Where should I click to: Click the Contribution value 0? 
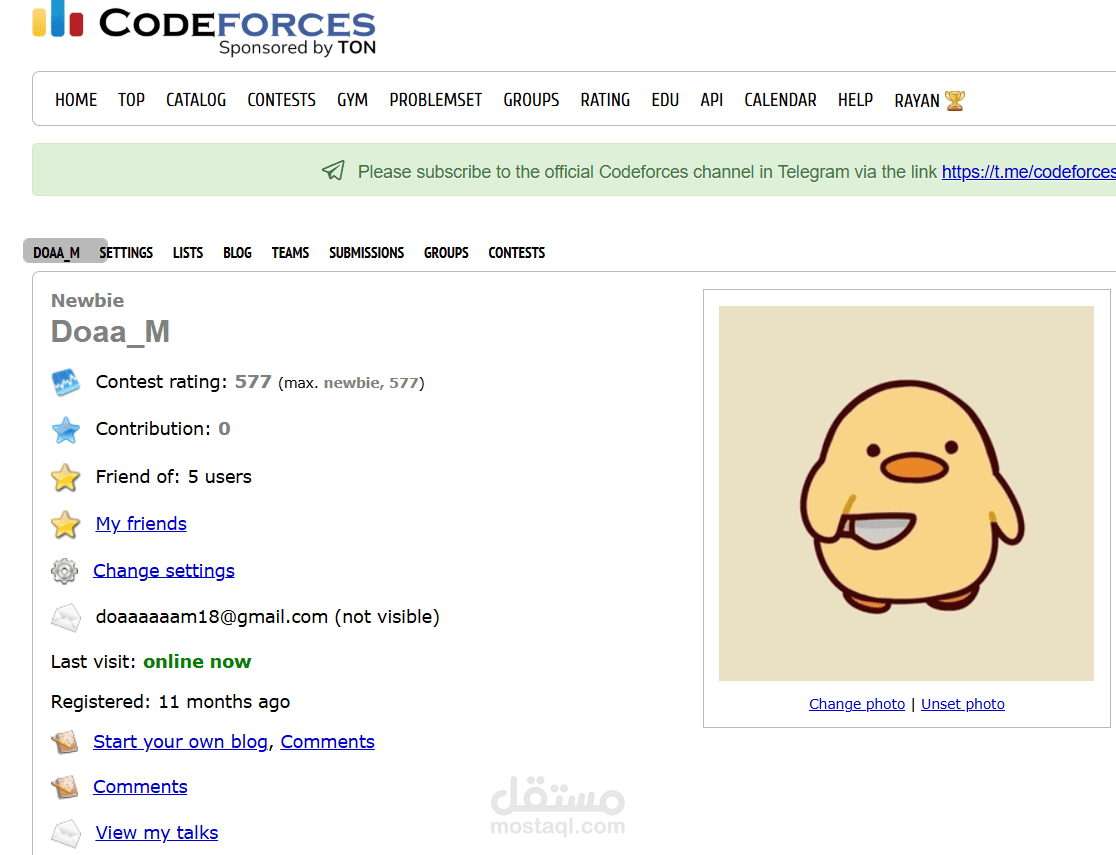coord(224,429)
